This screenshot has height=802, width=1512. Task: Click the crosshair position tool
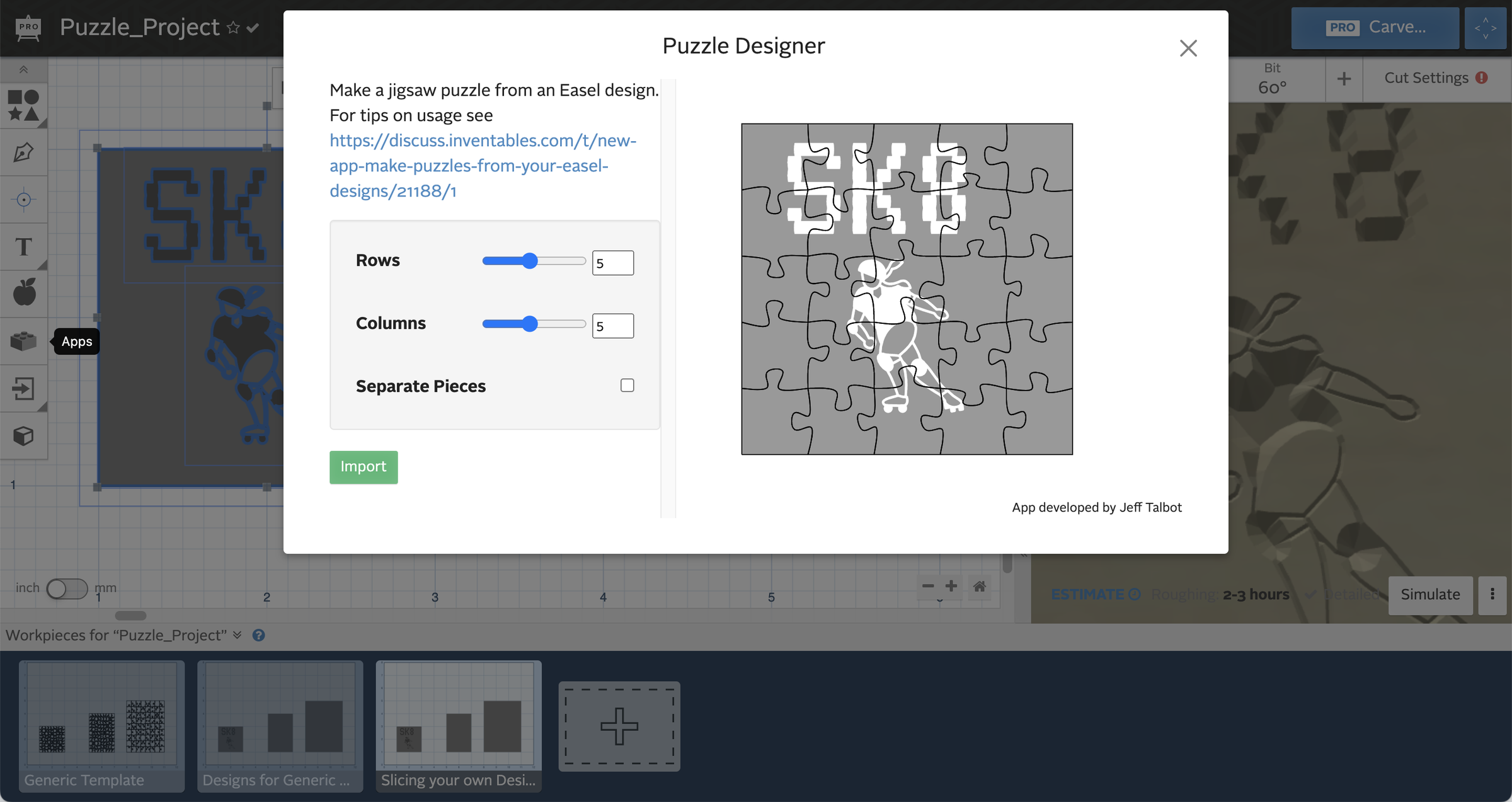[x=24, y=200]
